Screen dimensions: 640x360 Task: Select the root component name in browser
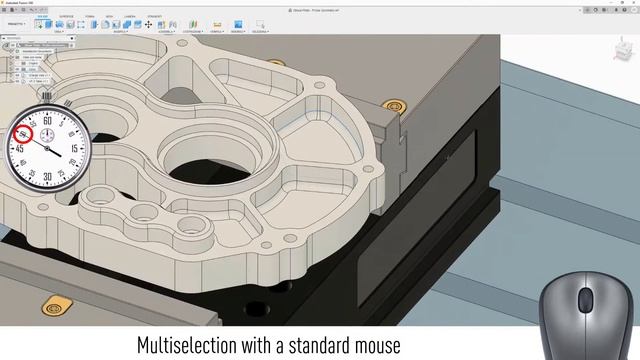44,45
